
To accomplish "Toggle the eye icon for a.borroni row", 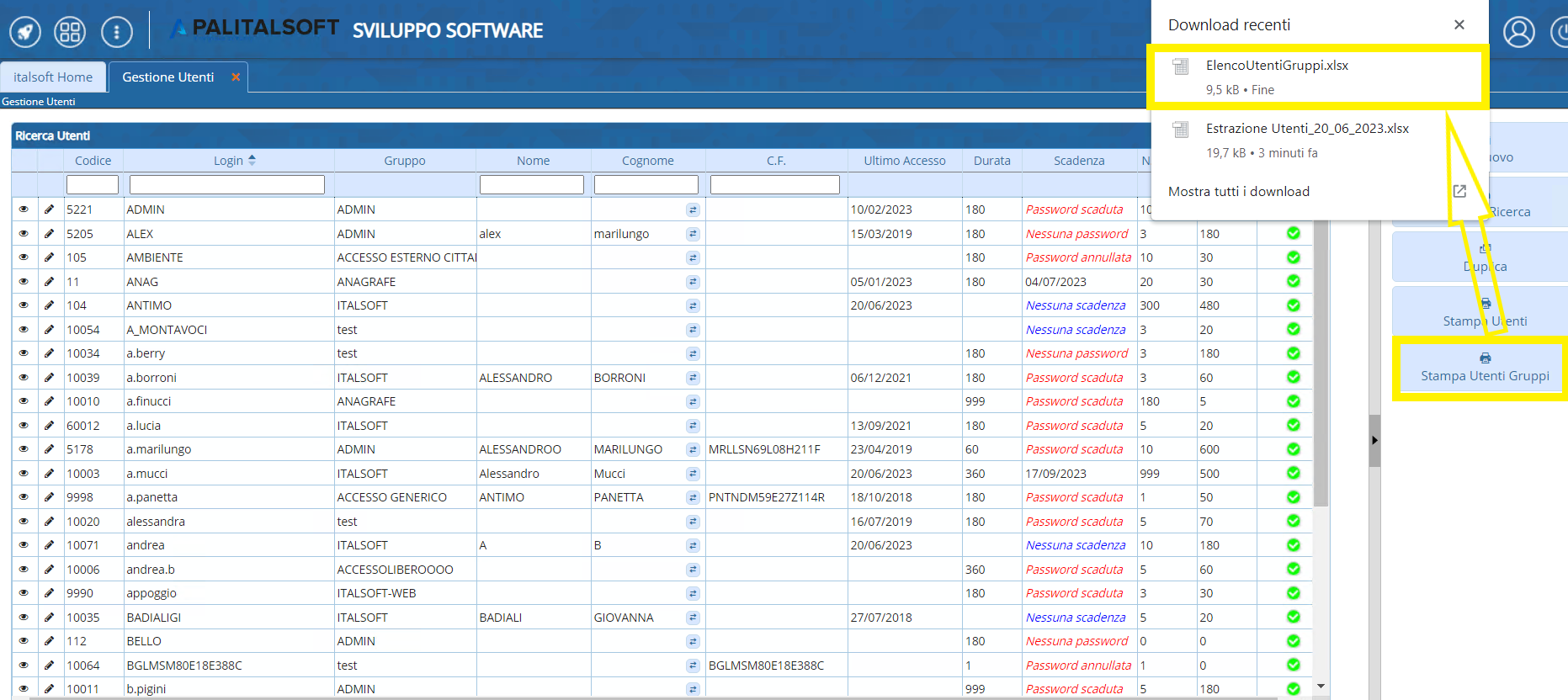I will click(24, 378).
